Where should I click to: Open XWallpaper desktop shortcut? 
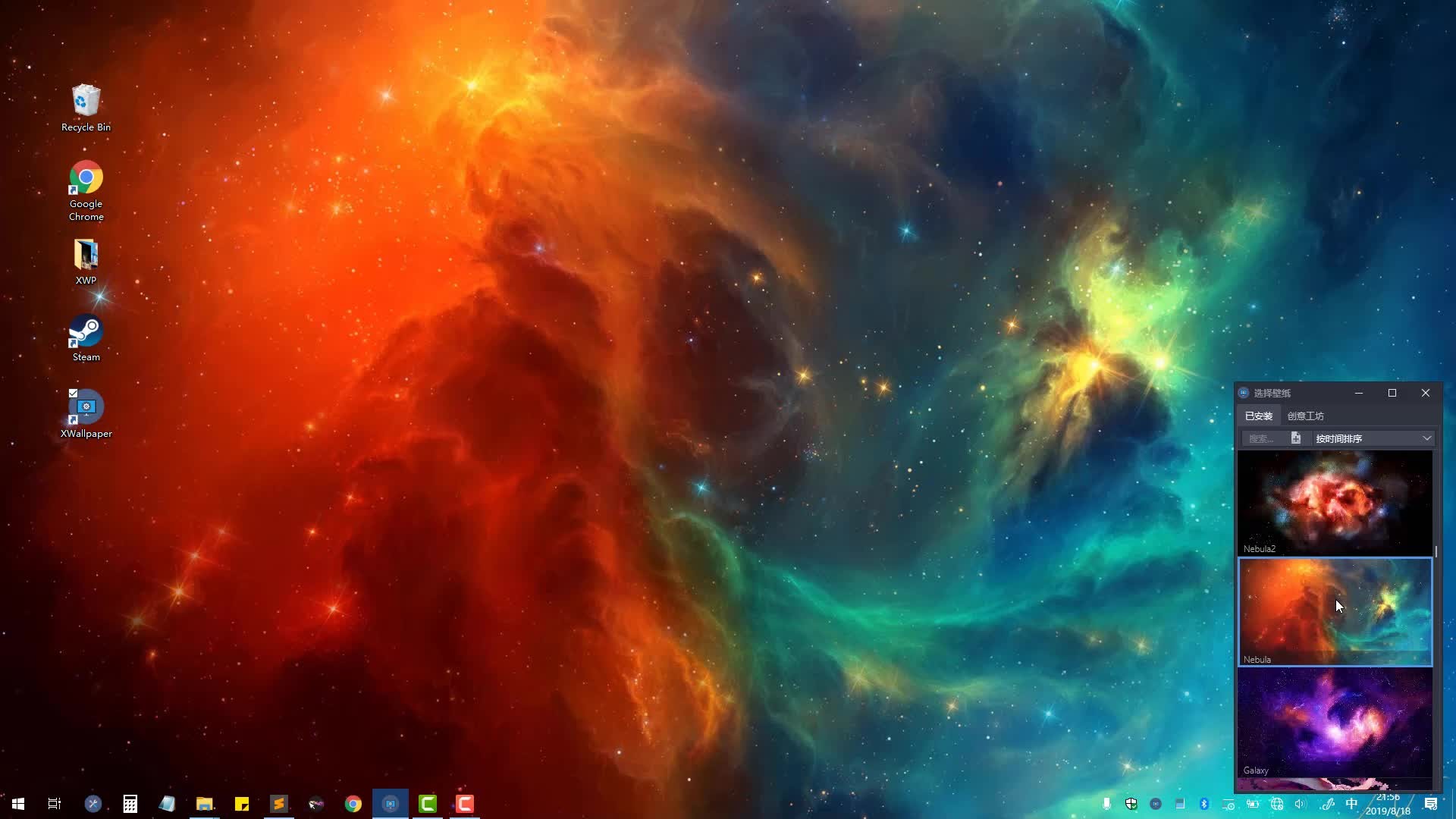click(86, 407)
